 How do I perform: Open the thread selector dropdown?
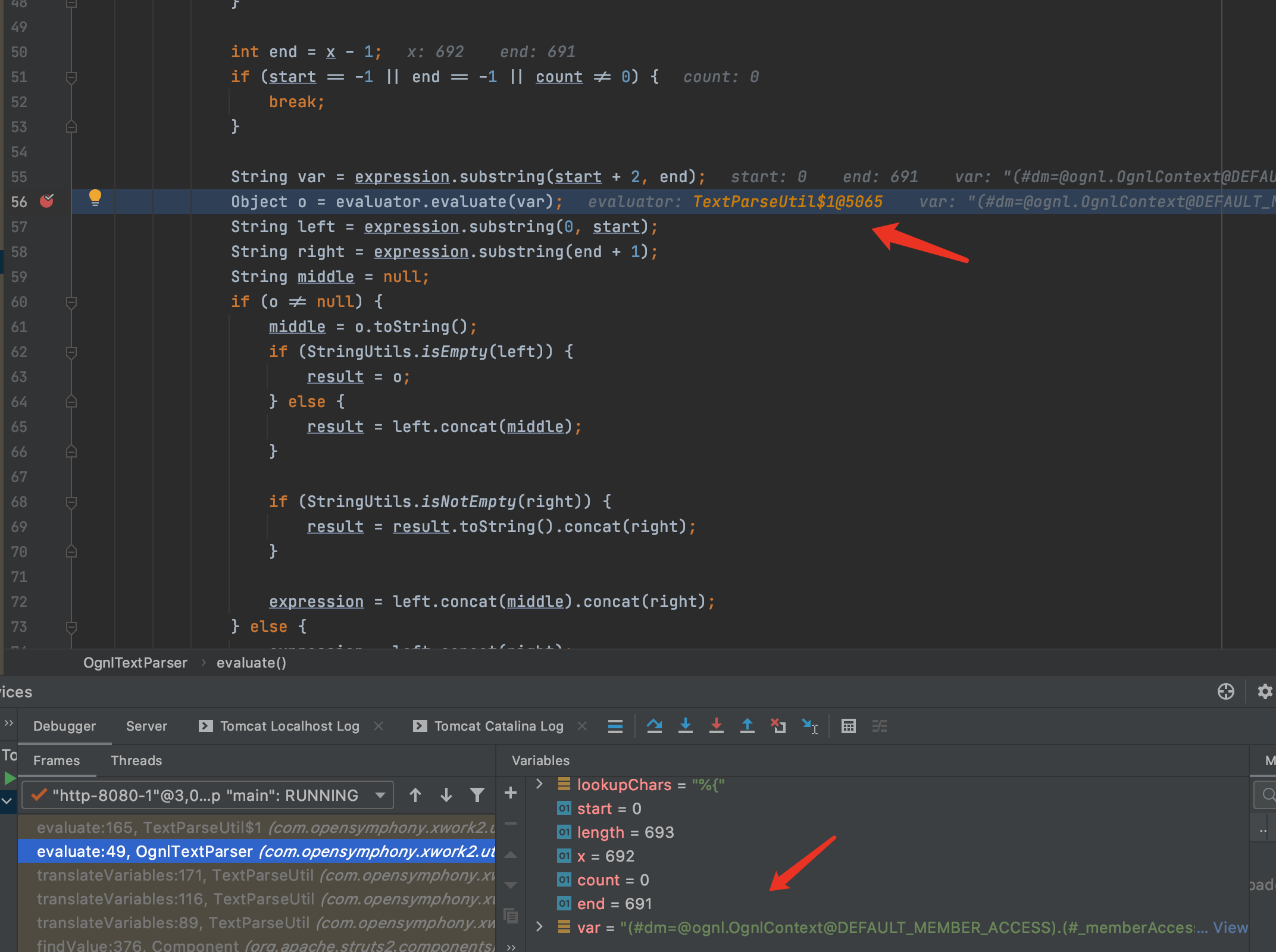click(x=208, y=795)
